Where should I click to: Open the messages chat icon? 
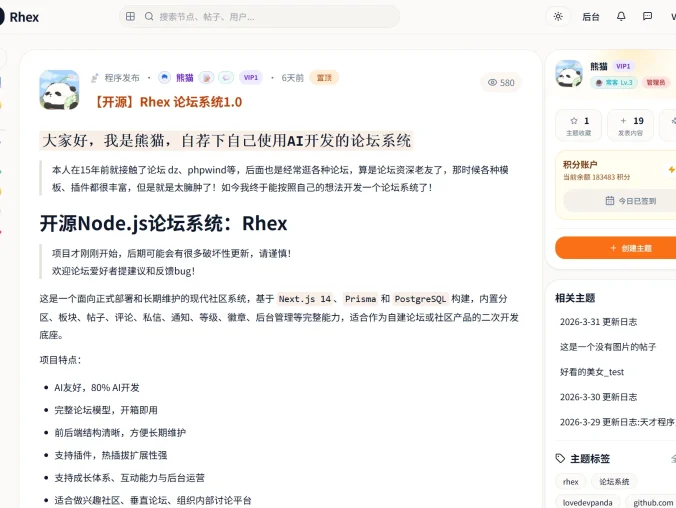click(x=647, y=16)
